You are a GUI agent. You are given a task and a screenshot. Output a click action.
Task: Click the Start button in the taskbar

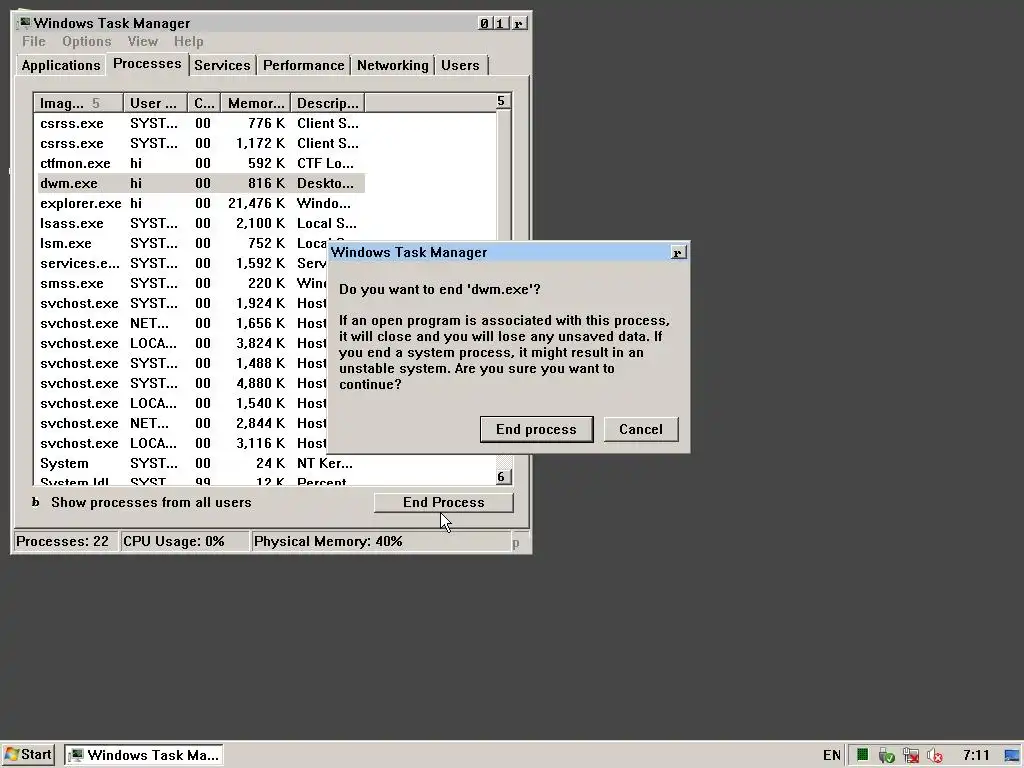click(x=28, y=755)
